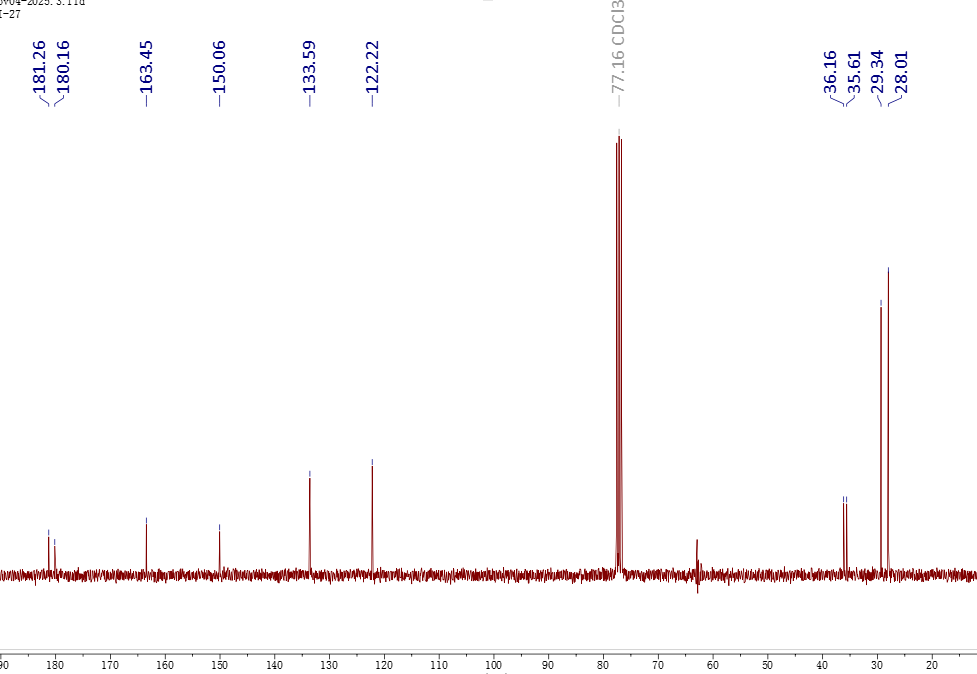Click the 28.01 peak label
The image size is (977, 674).
(x=901, y=72)
